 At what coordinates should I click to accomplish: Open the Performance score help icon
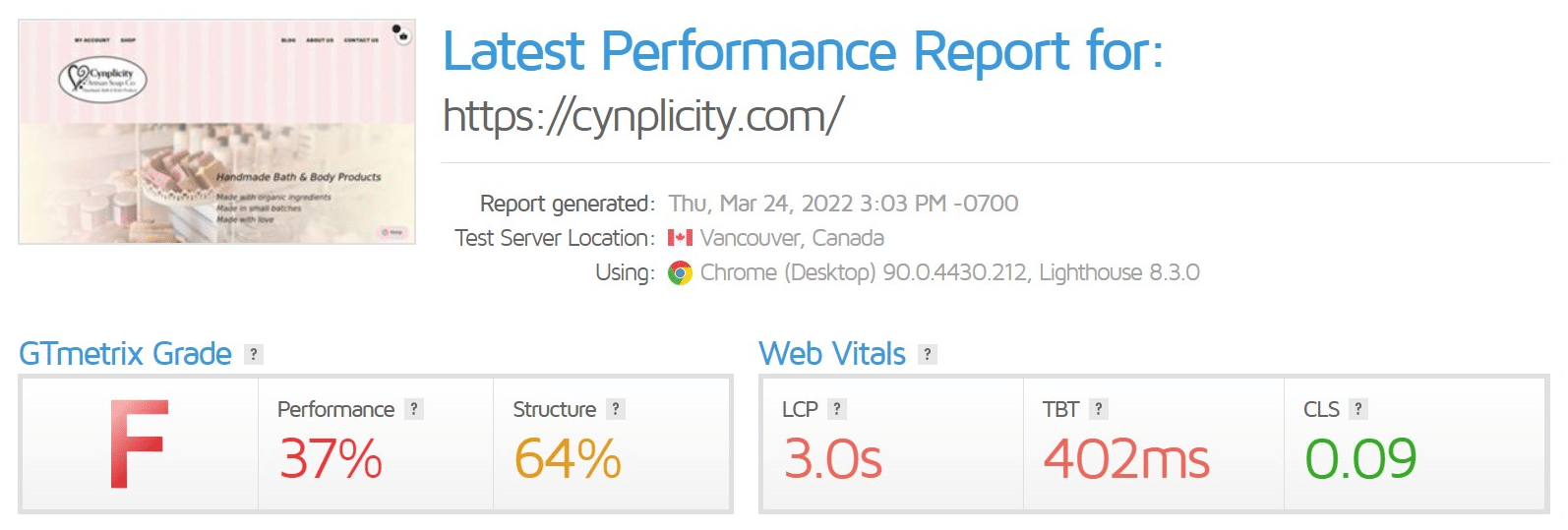click(x=414, y=409)
